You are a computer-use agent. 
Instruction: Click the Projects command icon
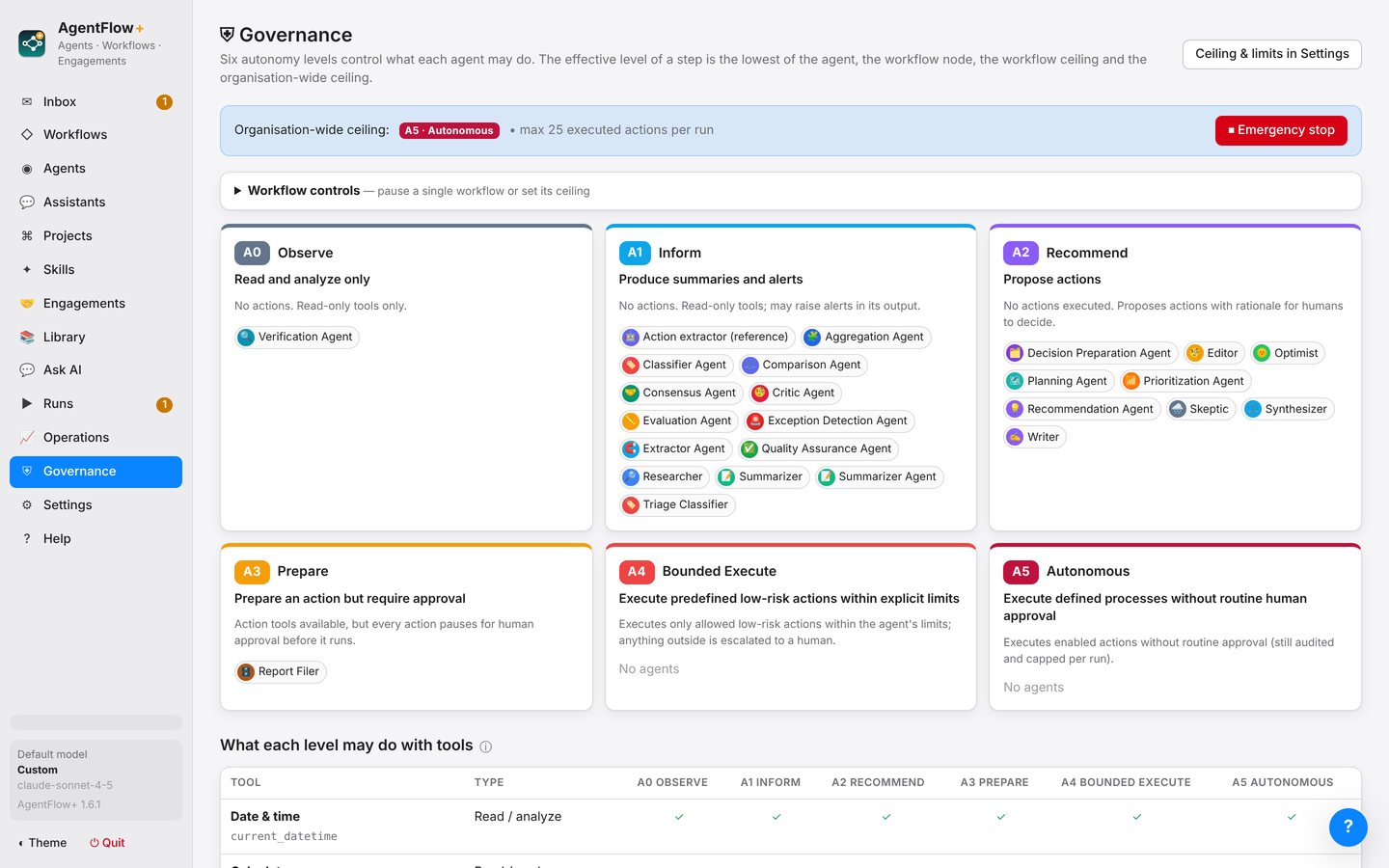pyautogui.click(x=27, y=236)
